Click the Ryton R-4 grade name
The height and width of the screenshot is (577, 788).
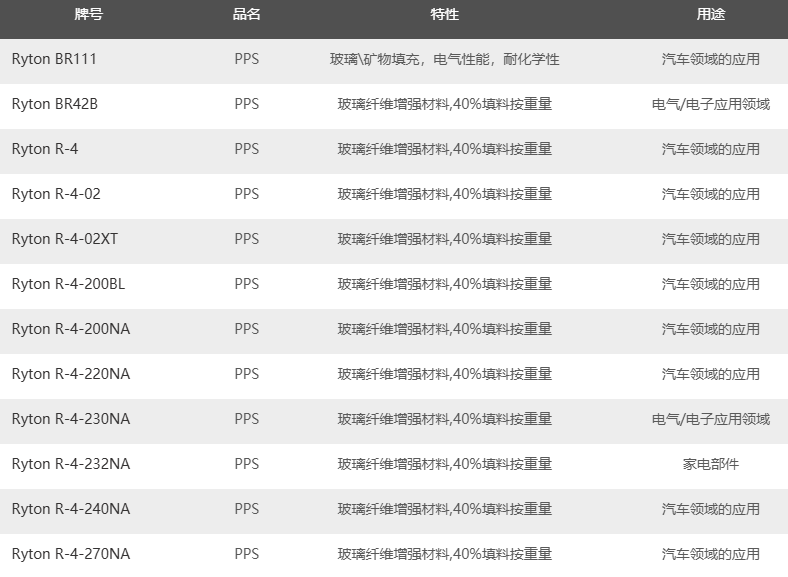[x=44, y=149]
